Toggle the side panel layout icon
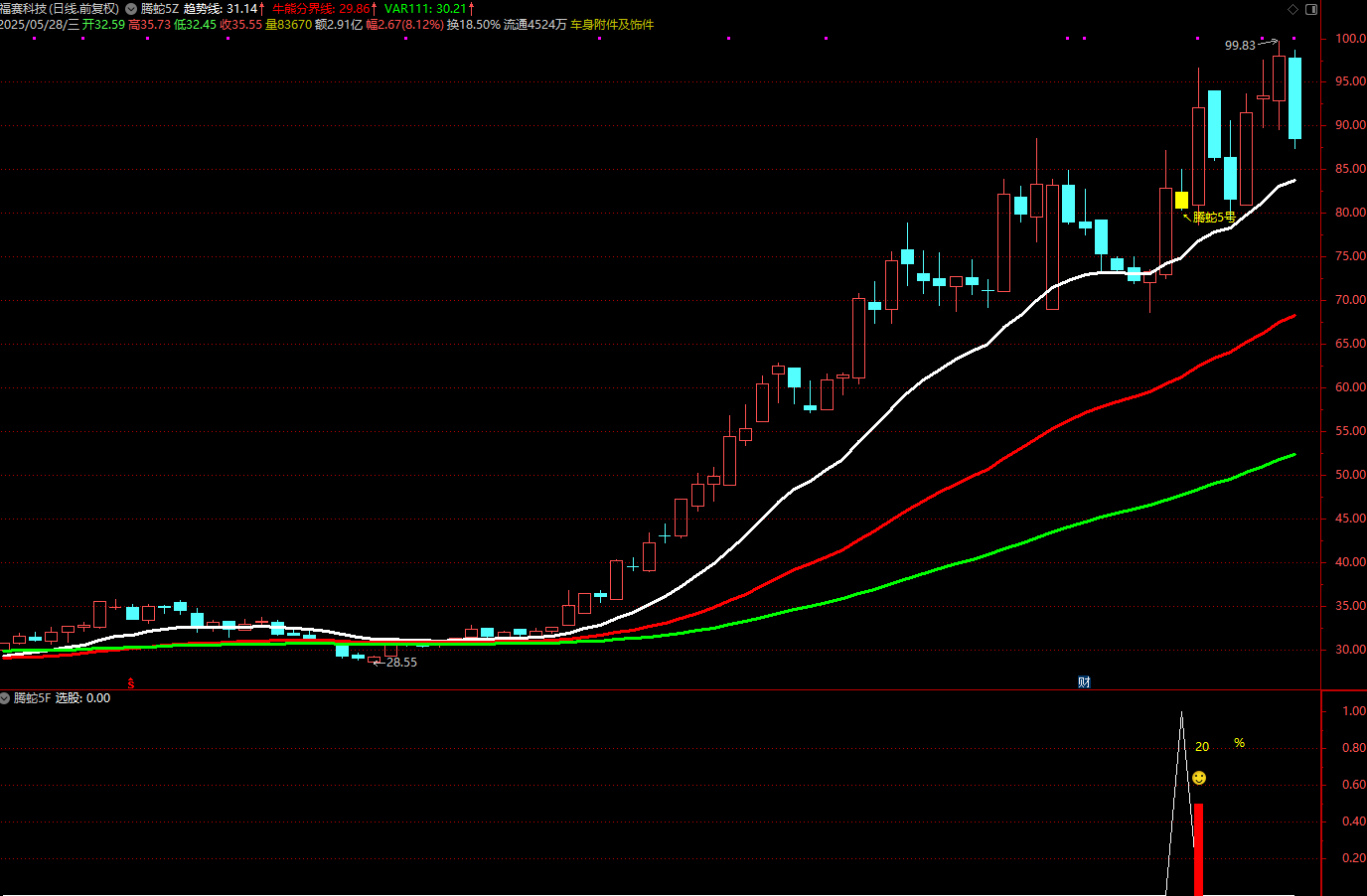1367x896 pixels. pos(1311,9)
